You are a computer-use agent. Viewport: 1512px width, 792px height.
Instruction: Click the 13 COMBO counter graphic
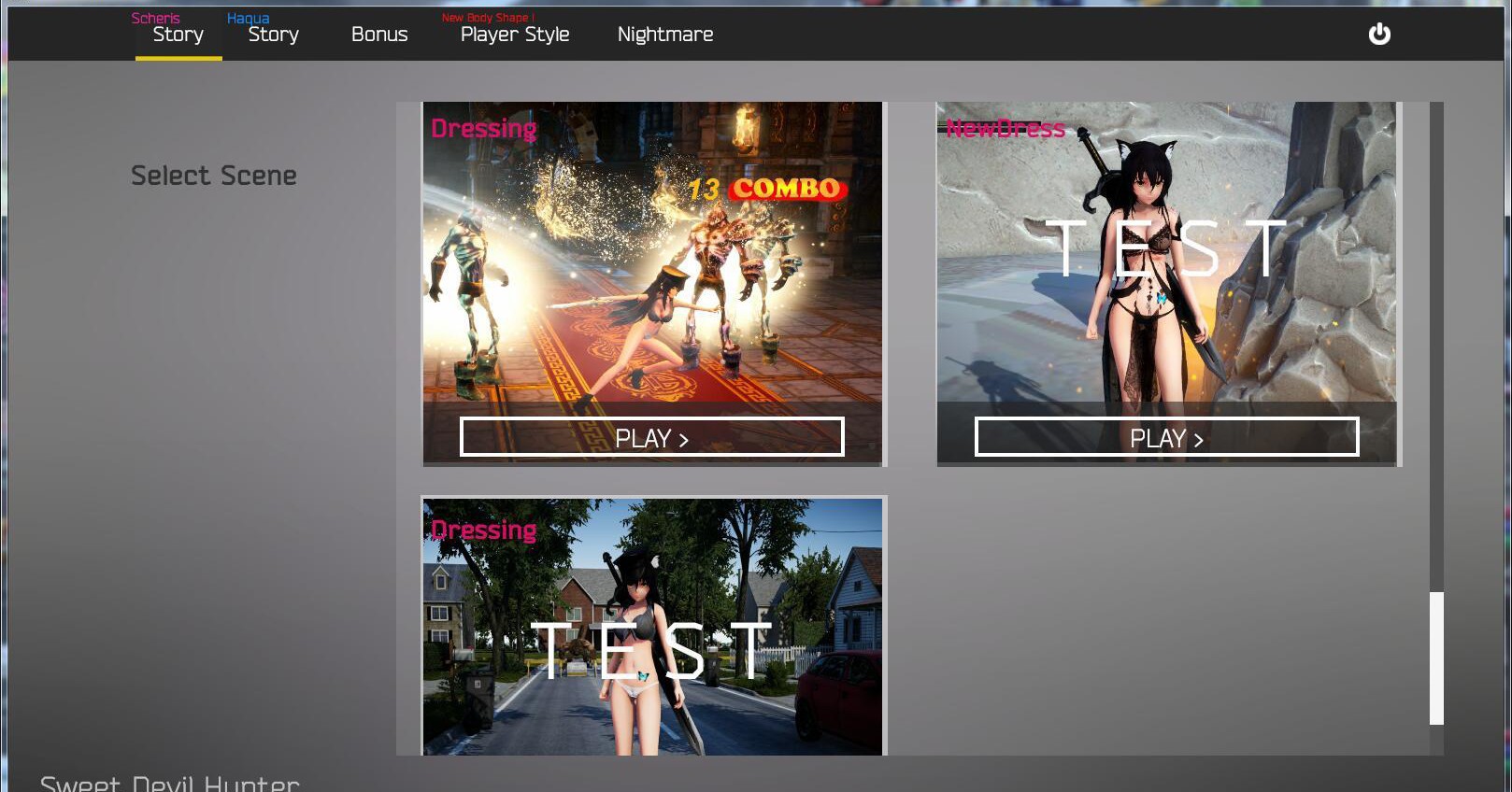(x=766, y=190)
